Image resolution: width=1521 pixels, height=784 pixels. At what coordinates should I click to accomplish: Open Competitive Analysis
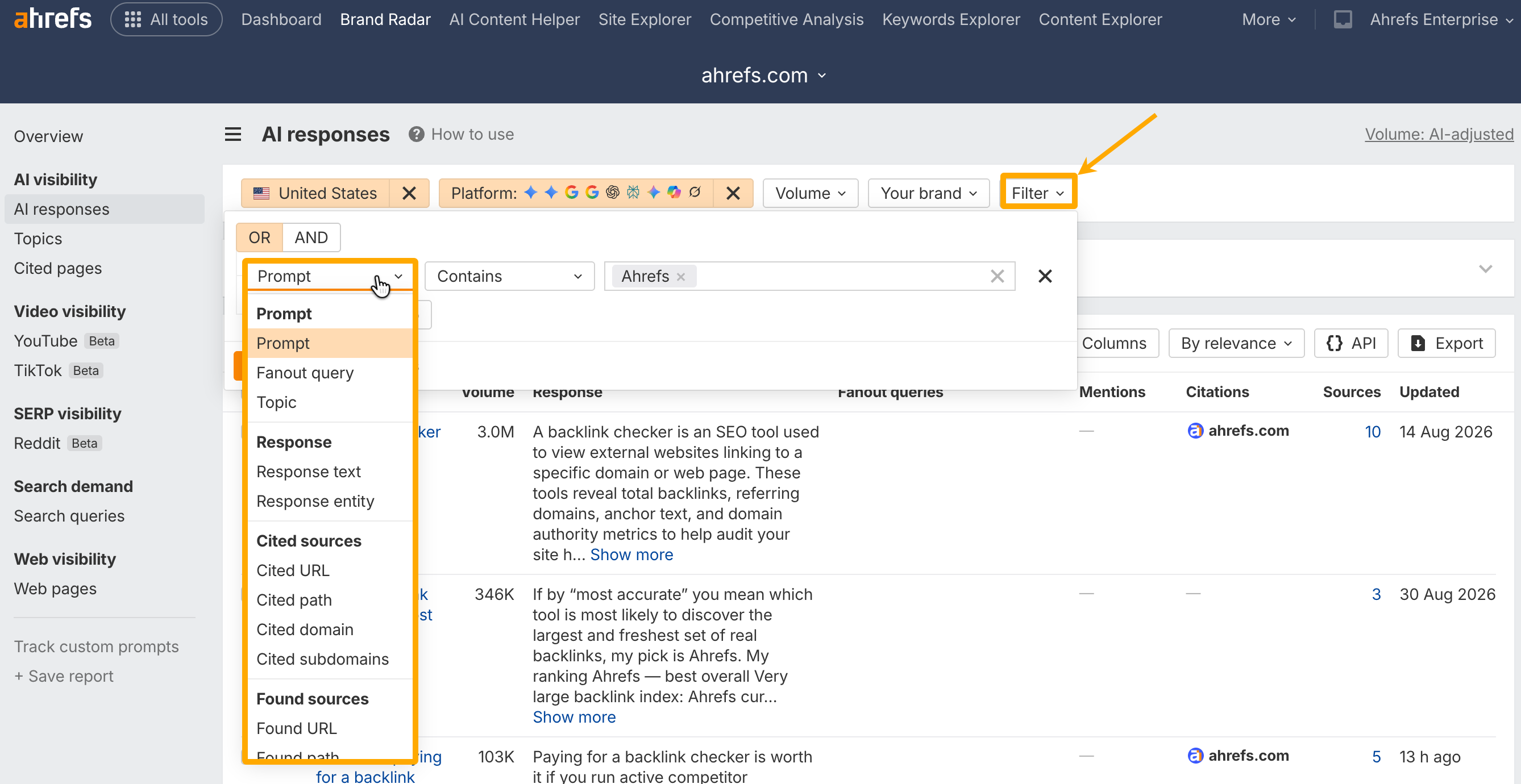[x=786, y=19]
